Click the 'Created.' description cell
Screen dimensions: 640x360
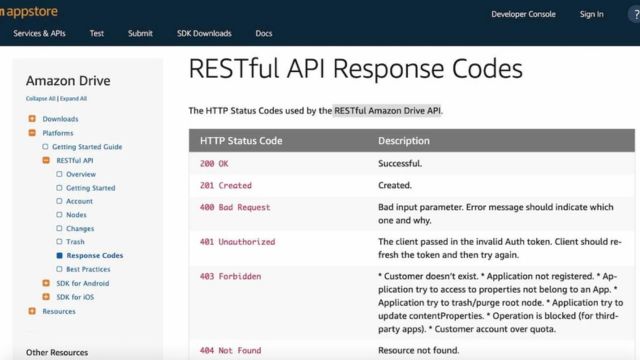pos(395,185)
